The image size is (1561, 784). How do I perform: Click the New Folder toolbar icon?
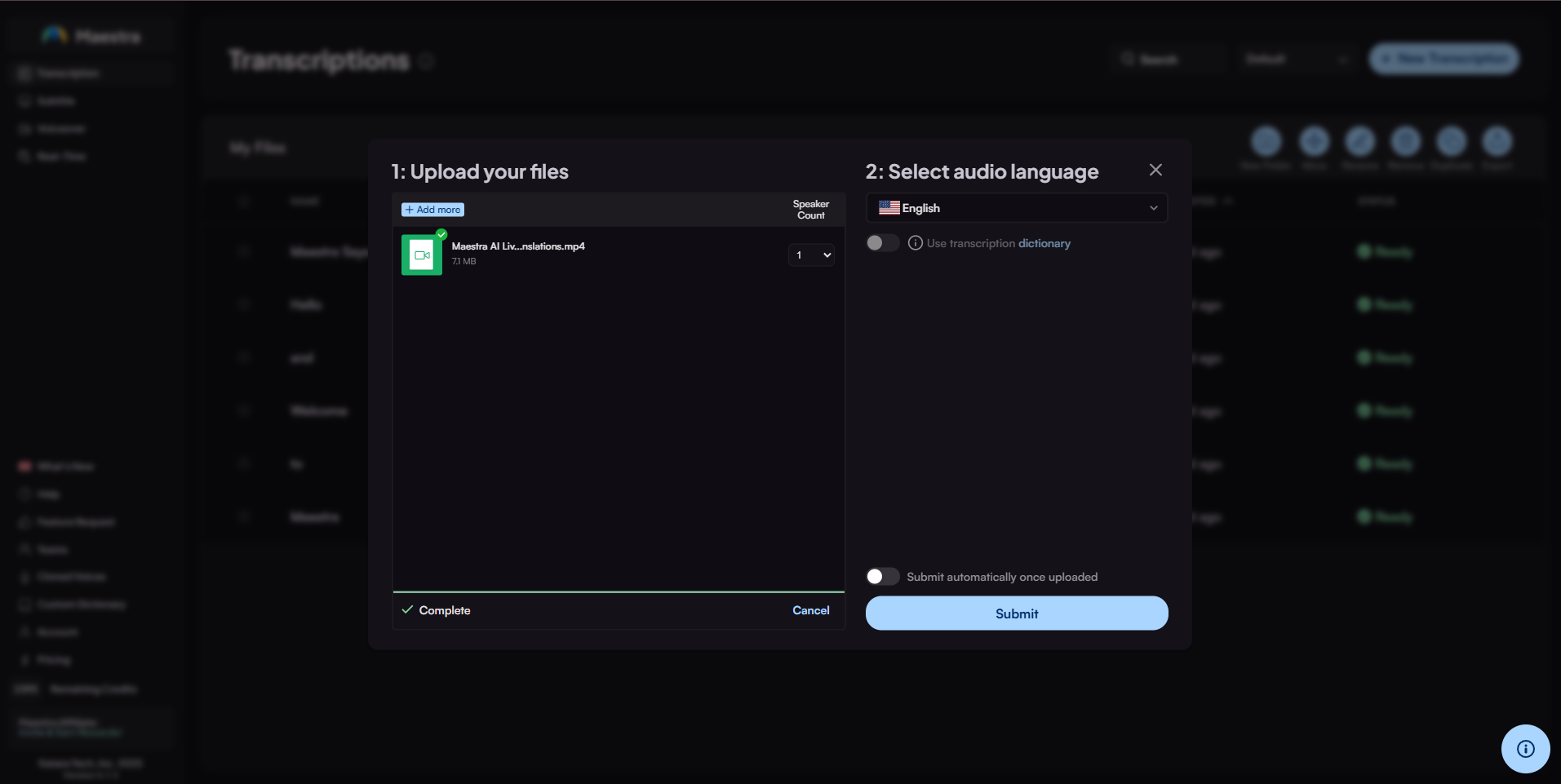(x=1266, y=142)
